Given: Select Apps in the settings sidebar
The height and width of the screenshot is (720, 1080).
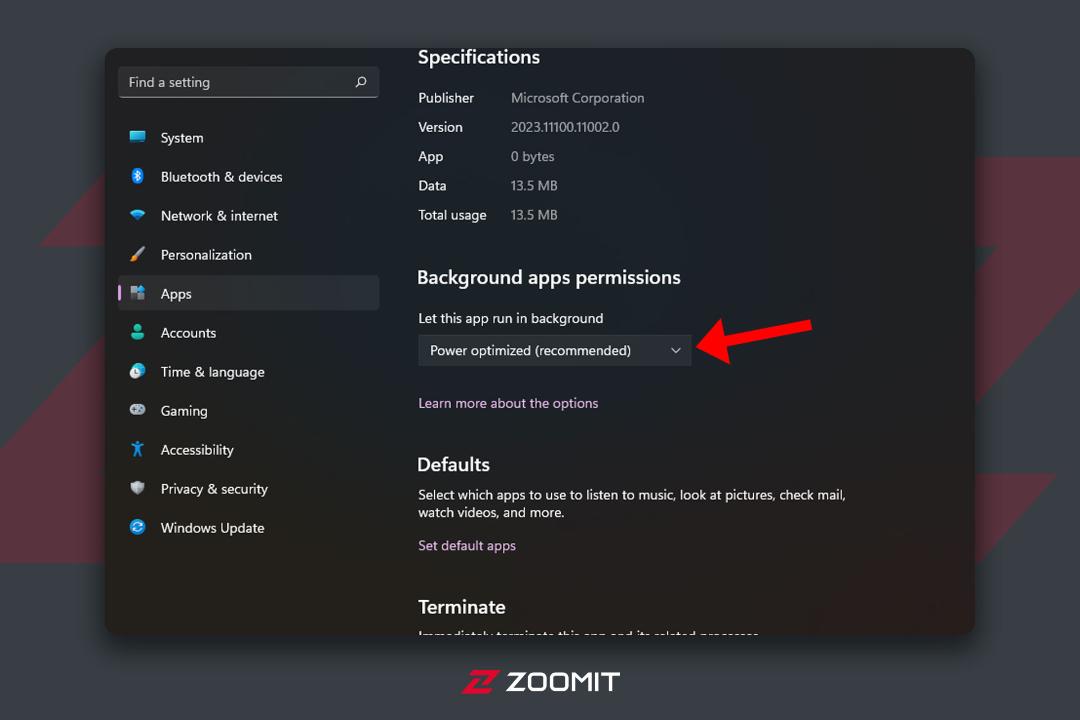Looking at the screenshot, I should 249,294.
